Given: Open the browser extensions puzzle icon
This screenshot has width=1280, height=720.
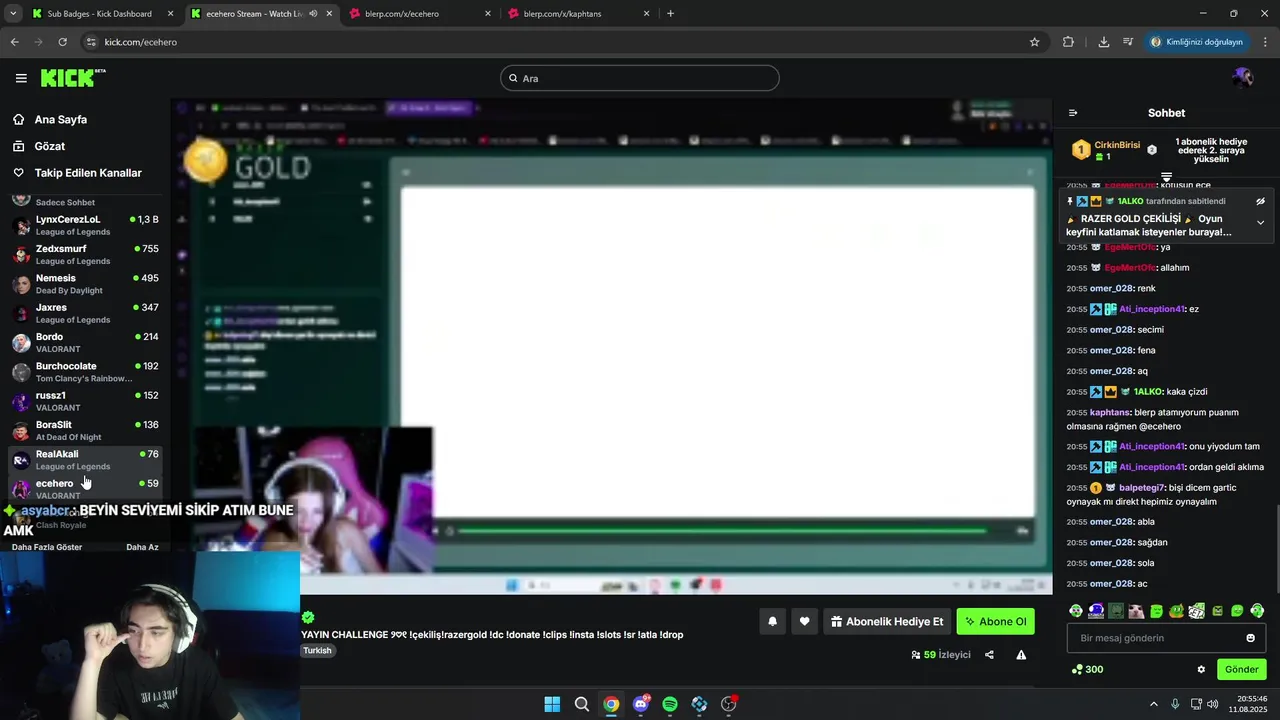Looking at the screenshot, I should click(x=1068, y=42).
